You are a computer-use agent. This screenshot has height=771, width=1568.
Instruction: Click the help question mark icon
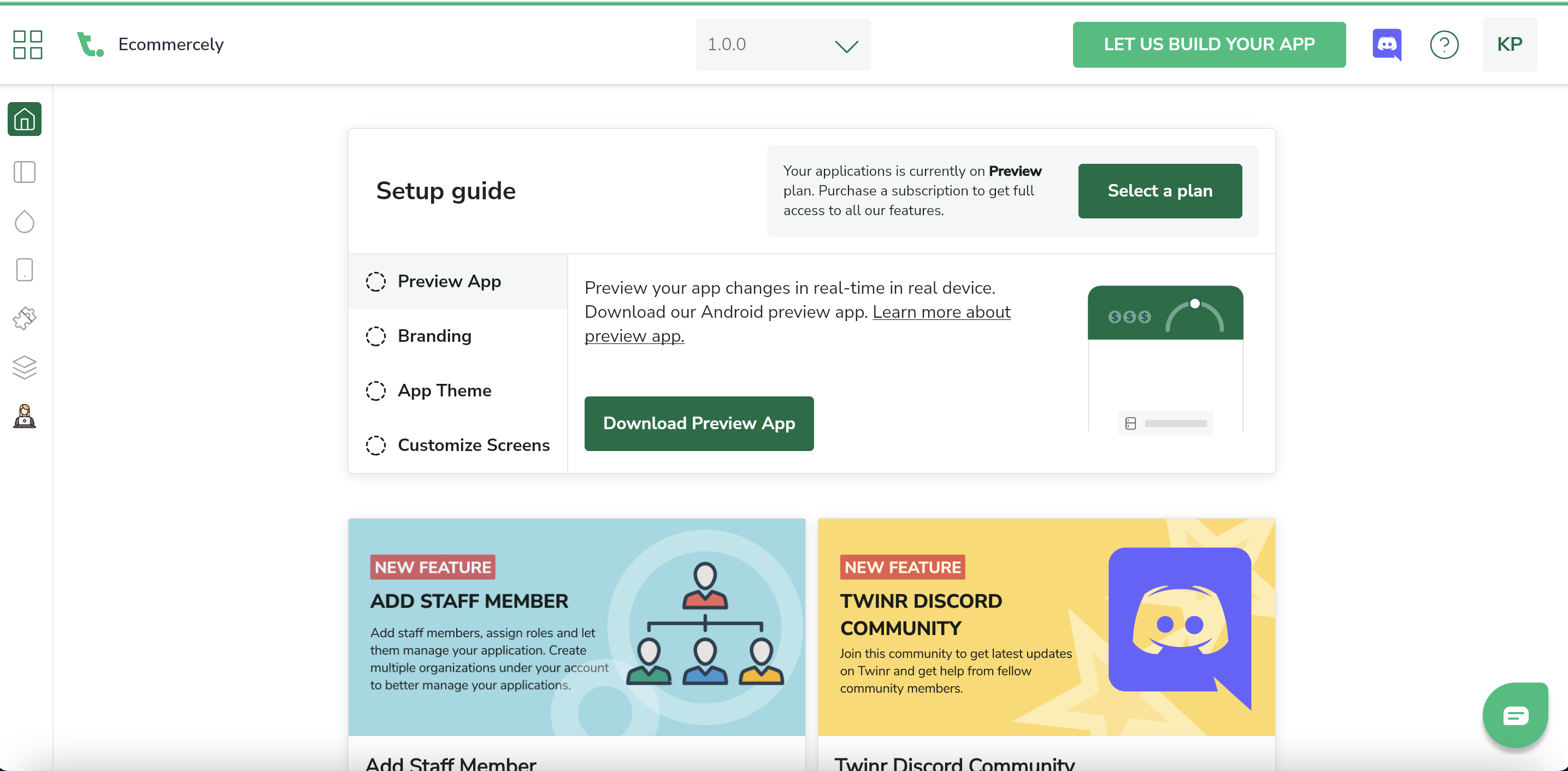pyautogui.click(x=1444, y=44)
